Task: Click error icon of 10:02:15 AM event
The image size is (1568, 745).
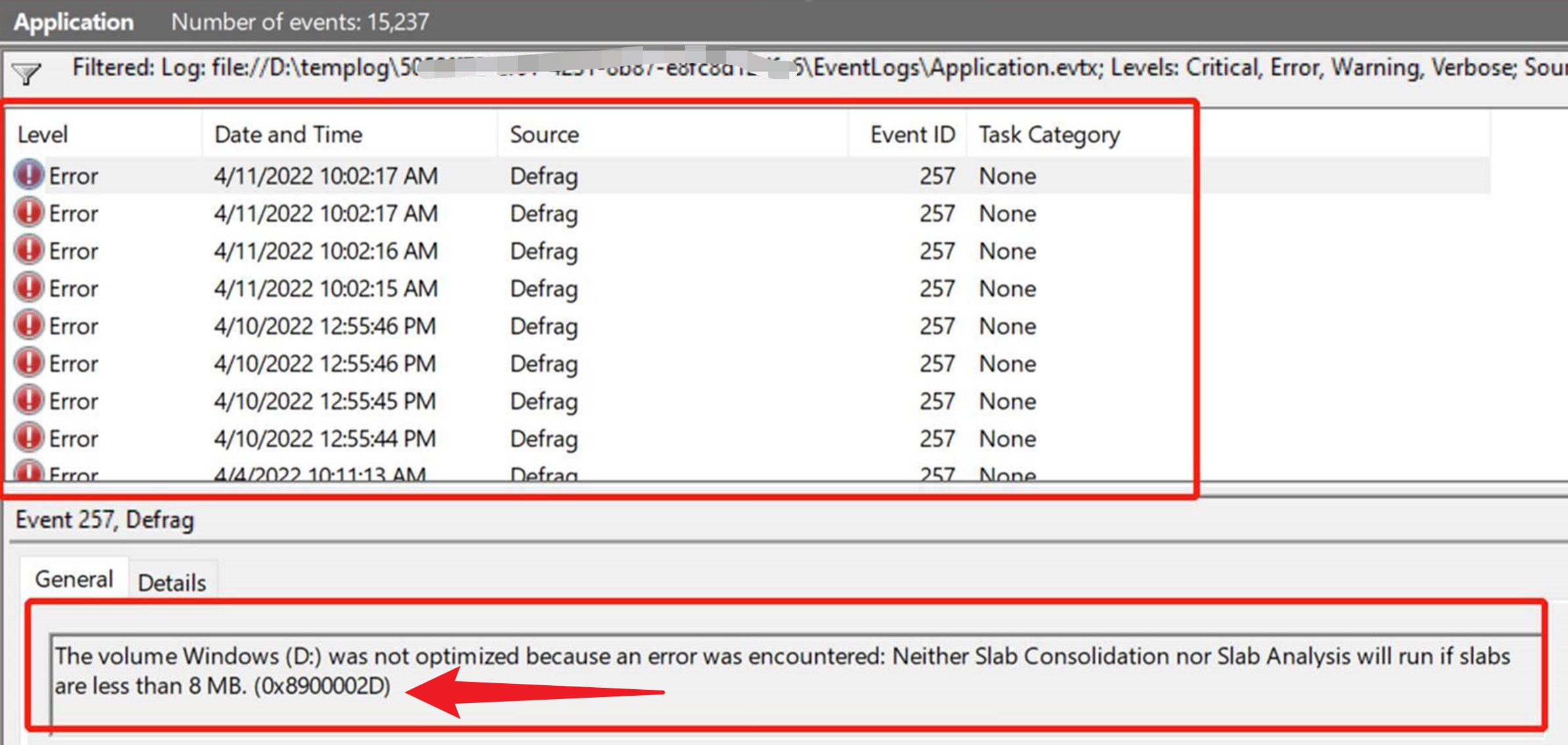Action: pos(29,288)
